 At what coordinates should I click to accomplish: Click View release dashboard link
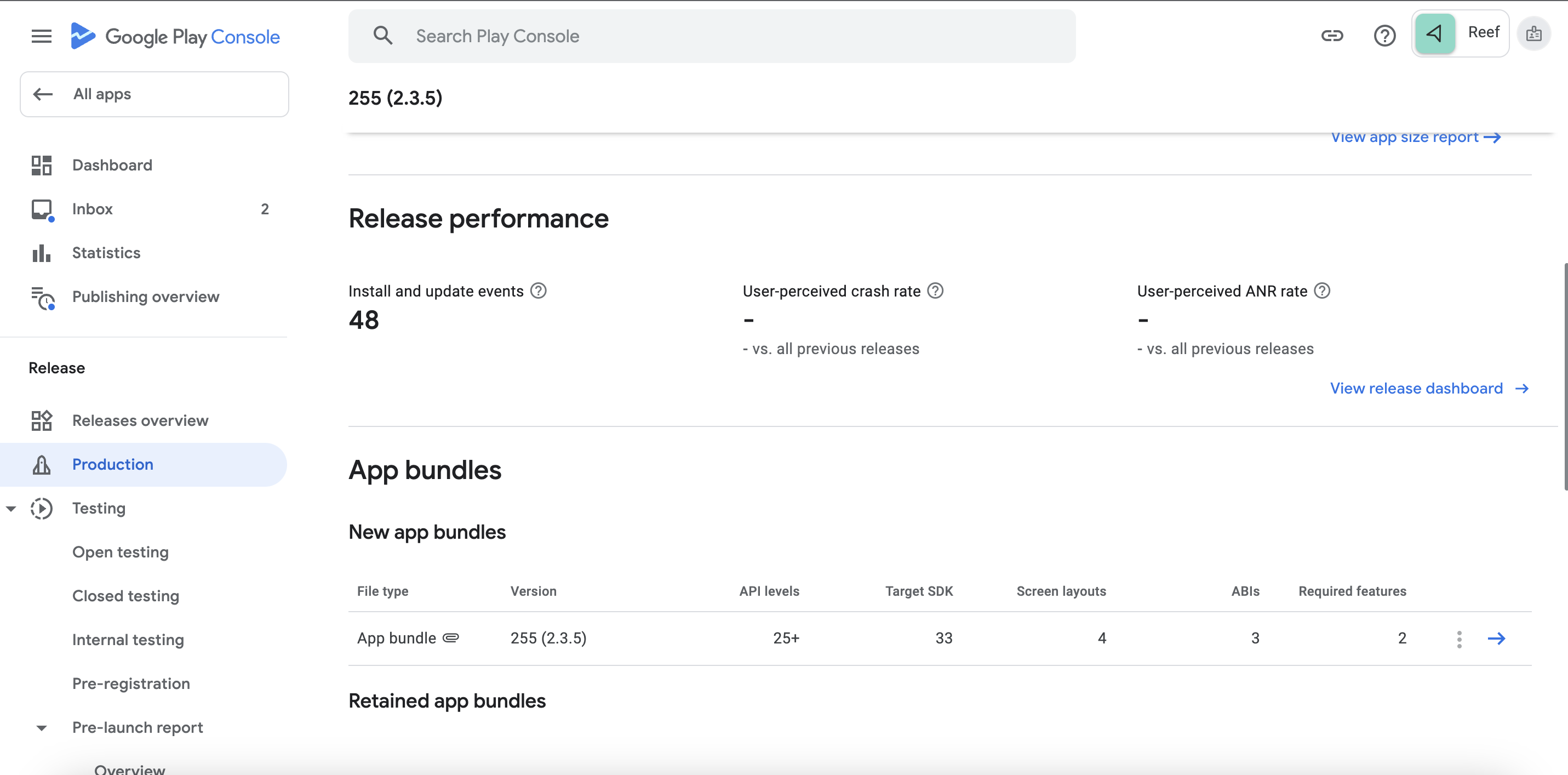pyautogui.click(x=1429, y=389)
